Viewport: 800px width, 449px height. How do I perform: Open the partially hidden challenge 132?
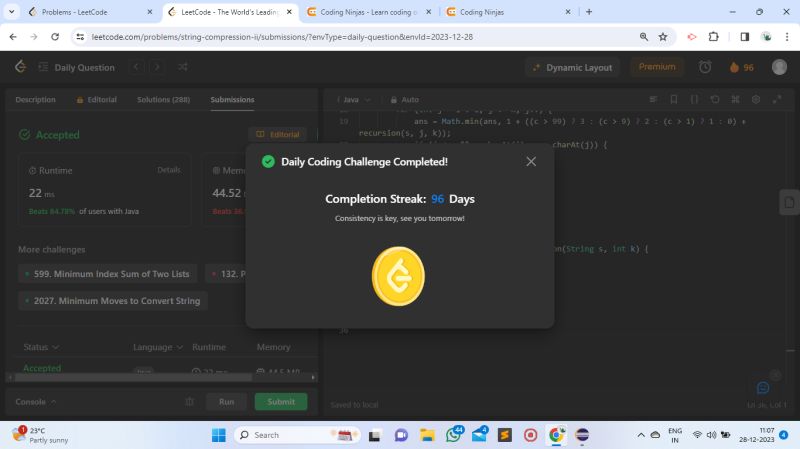(226, 274)
